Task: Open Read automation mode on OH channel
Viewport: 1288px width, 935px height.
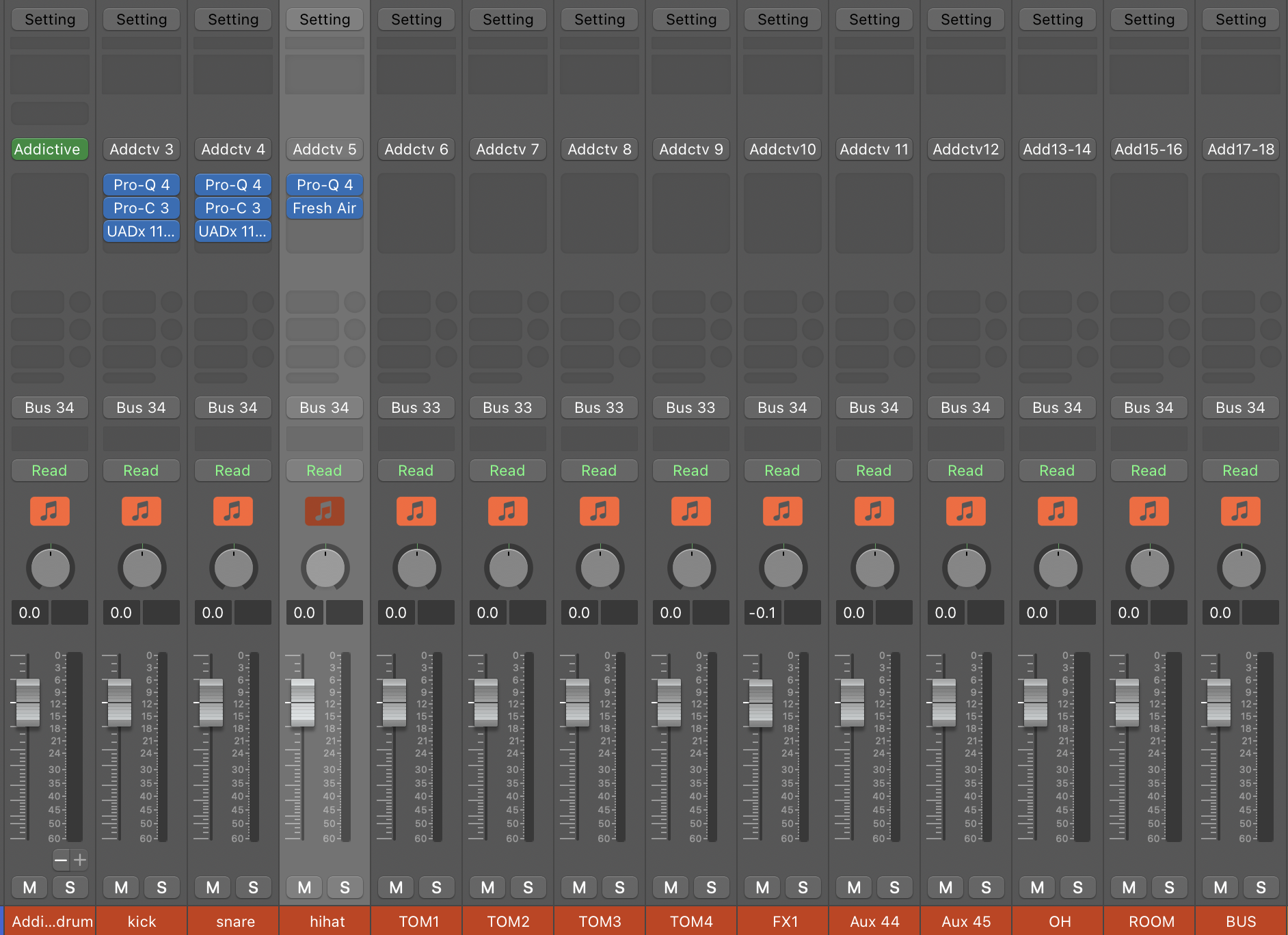Action: (1058, 470)
